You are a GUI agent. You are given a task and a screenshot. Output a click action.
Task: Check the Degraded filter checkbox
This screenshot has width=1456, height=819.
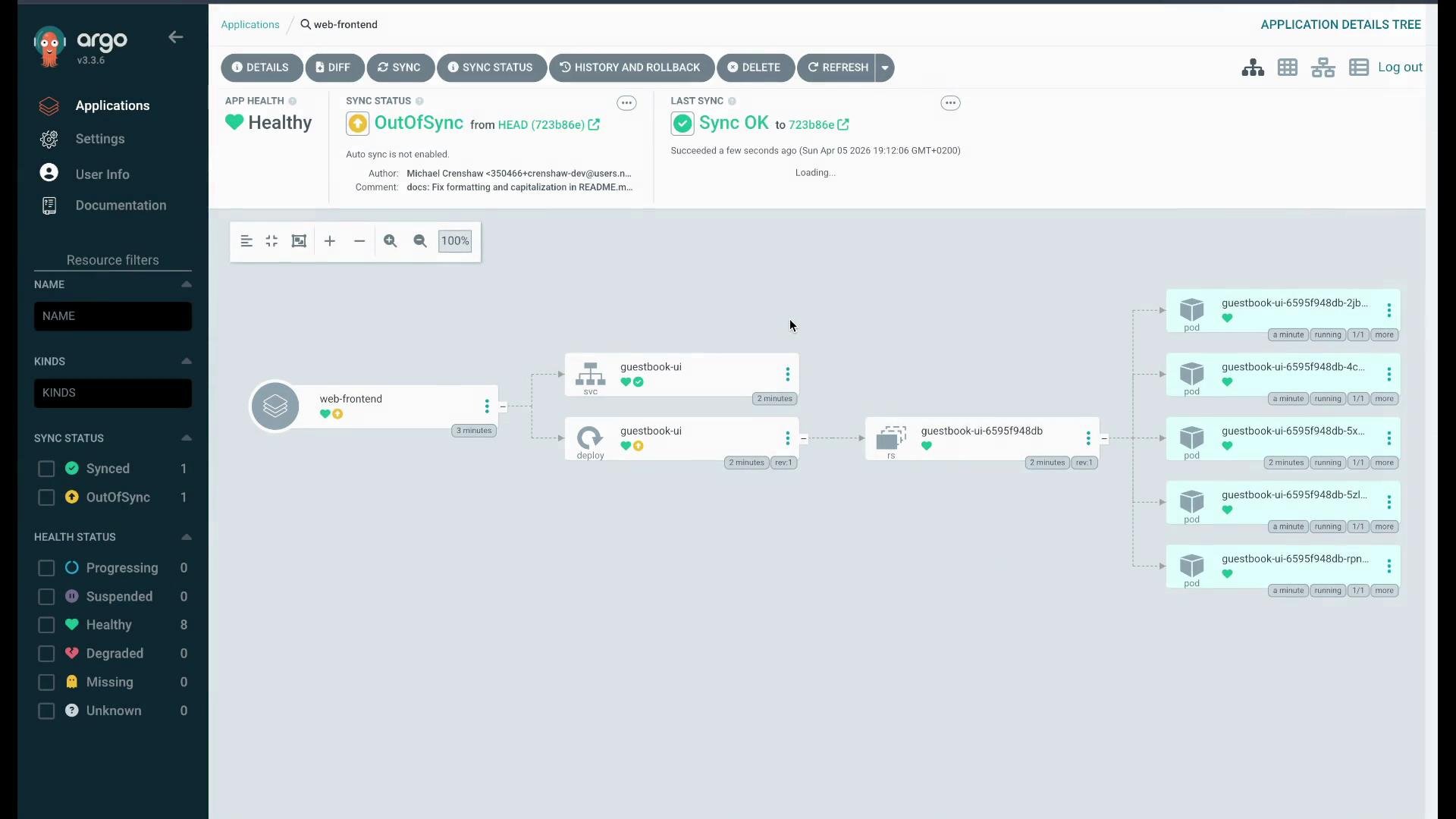[46, 654]
